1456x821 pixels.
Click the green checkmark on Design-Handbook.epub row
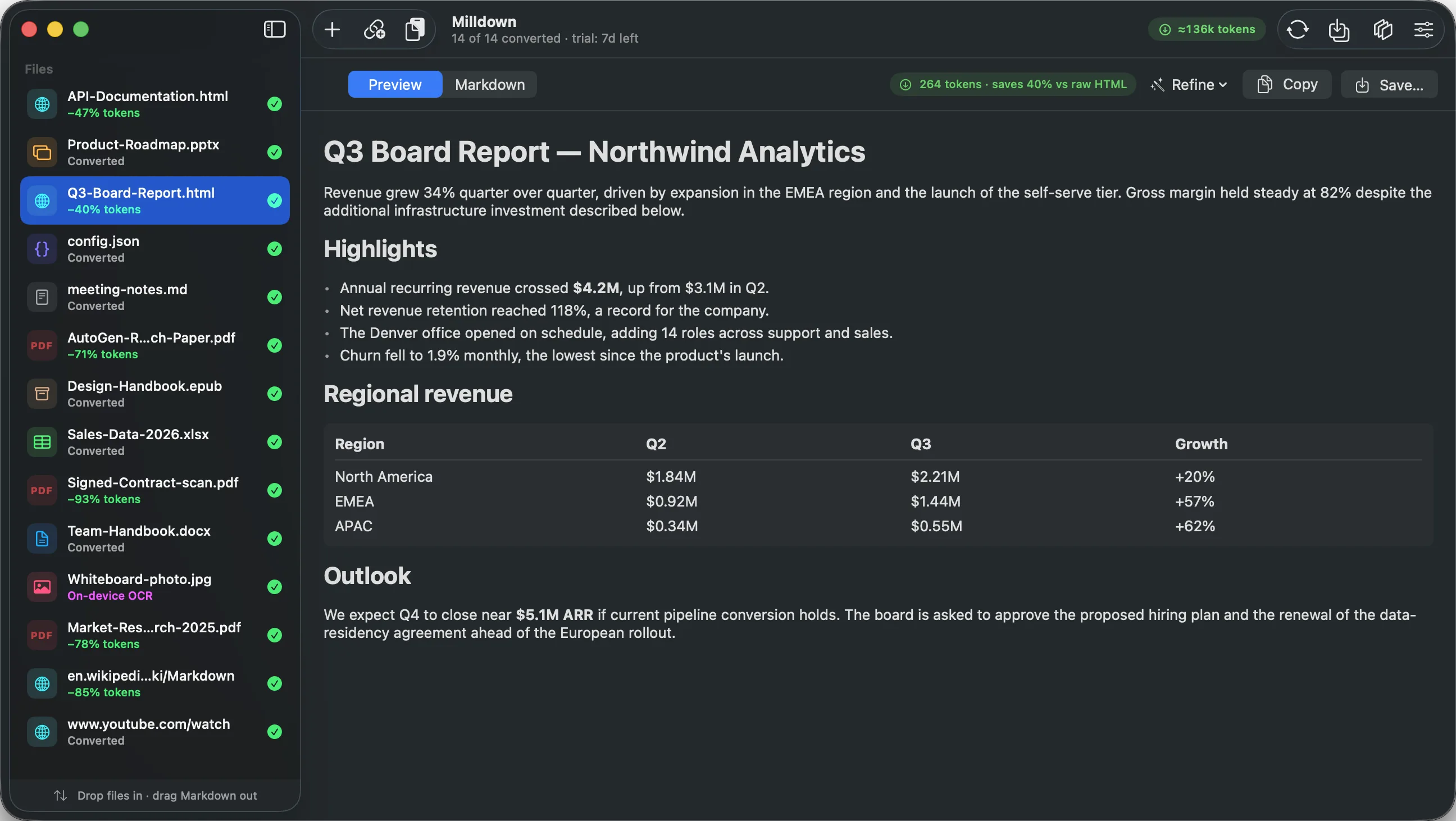point(275,394)
